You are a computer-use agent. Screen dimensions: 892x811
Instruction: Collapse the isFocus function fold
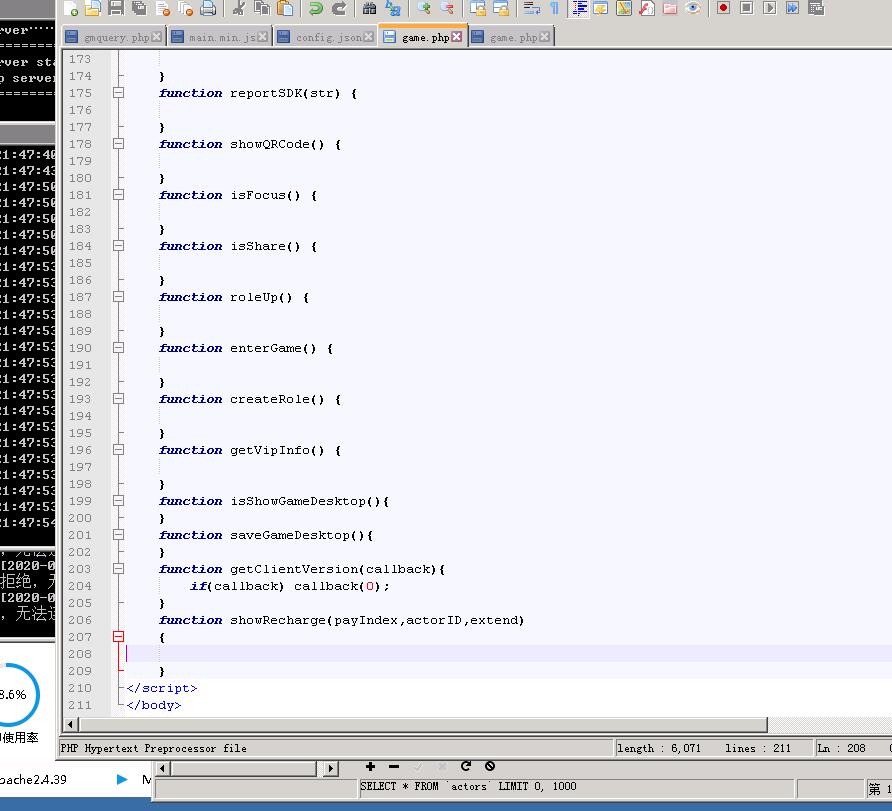pos(118,195)
